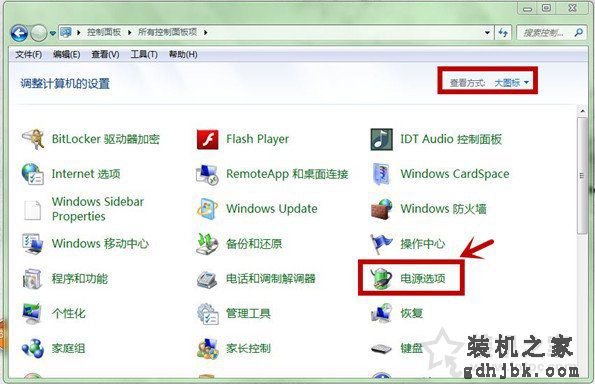Click the Back navigation arrow button

(19, 33)
